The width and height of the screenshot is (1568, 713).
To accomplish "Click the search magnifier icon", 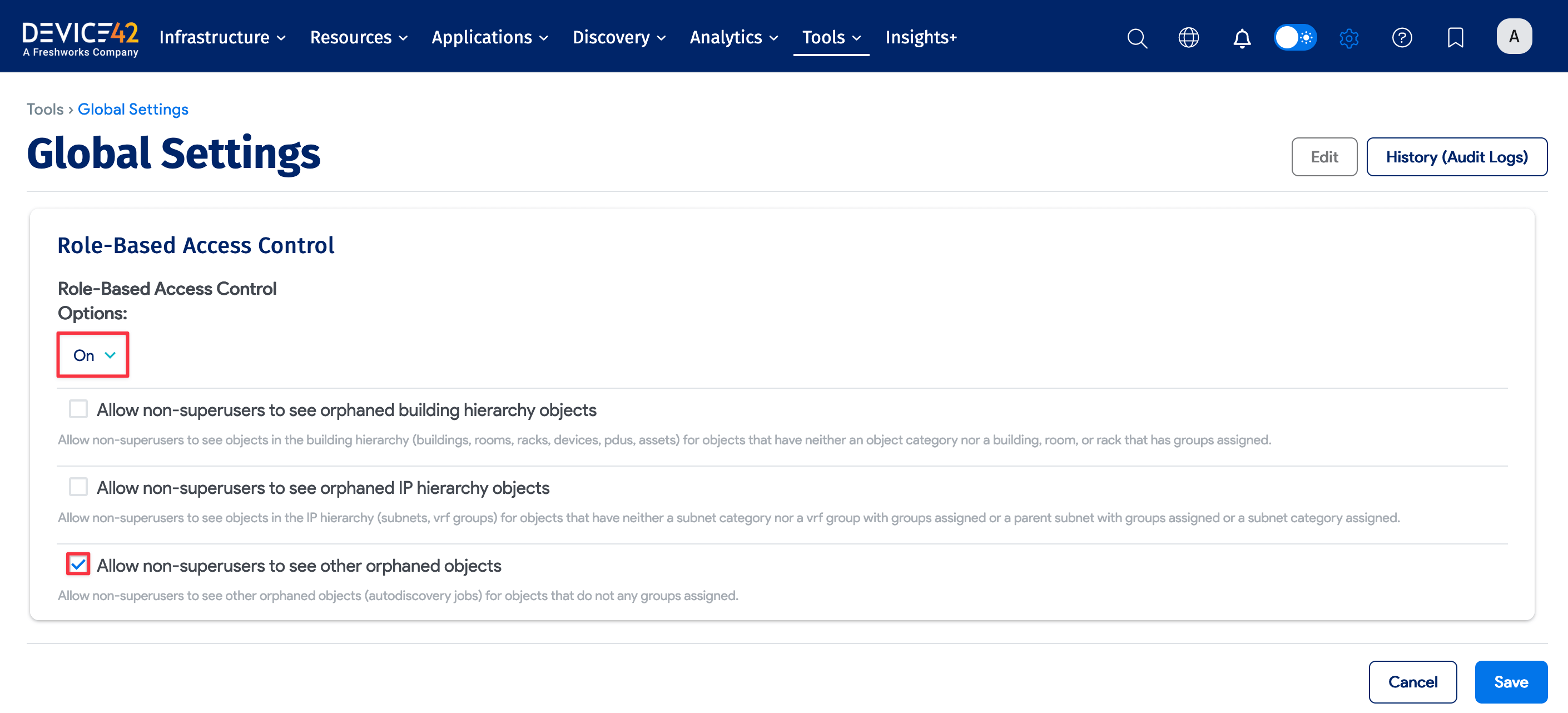I will click(x=1137, y=38).
